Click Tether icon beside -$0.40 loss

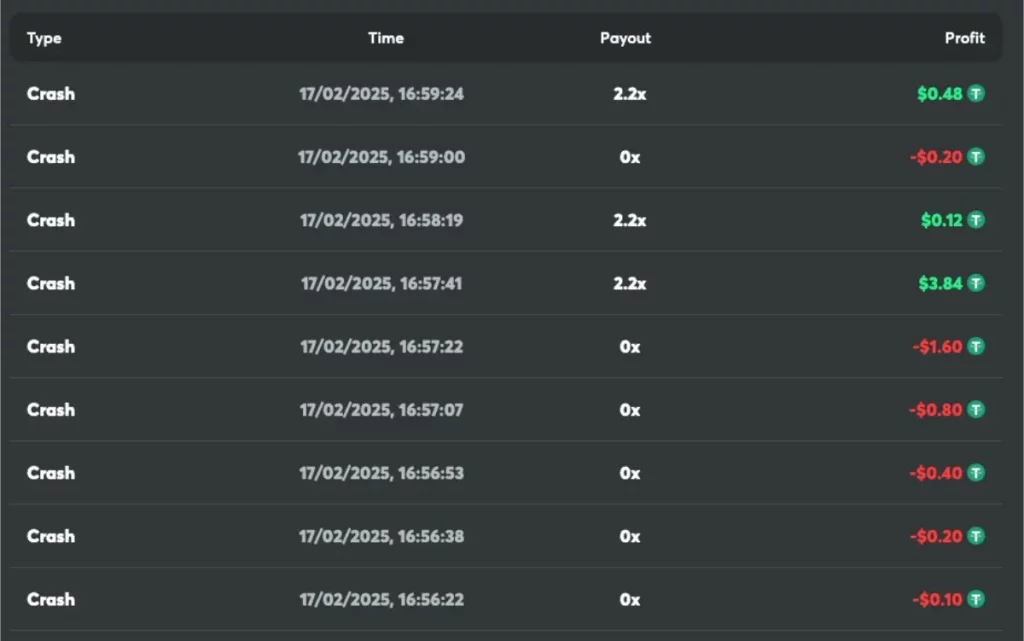click(x=976, y=473)
